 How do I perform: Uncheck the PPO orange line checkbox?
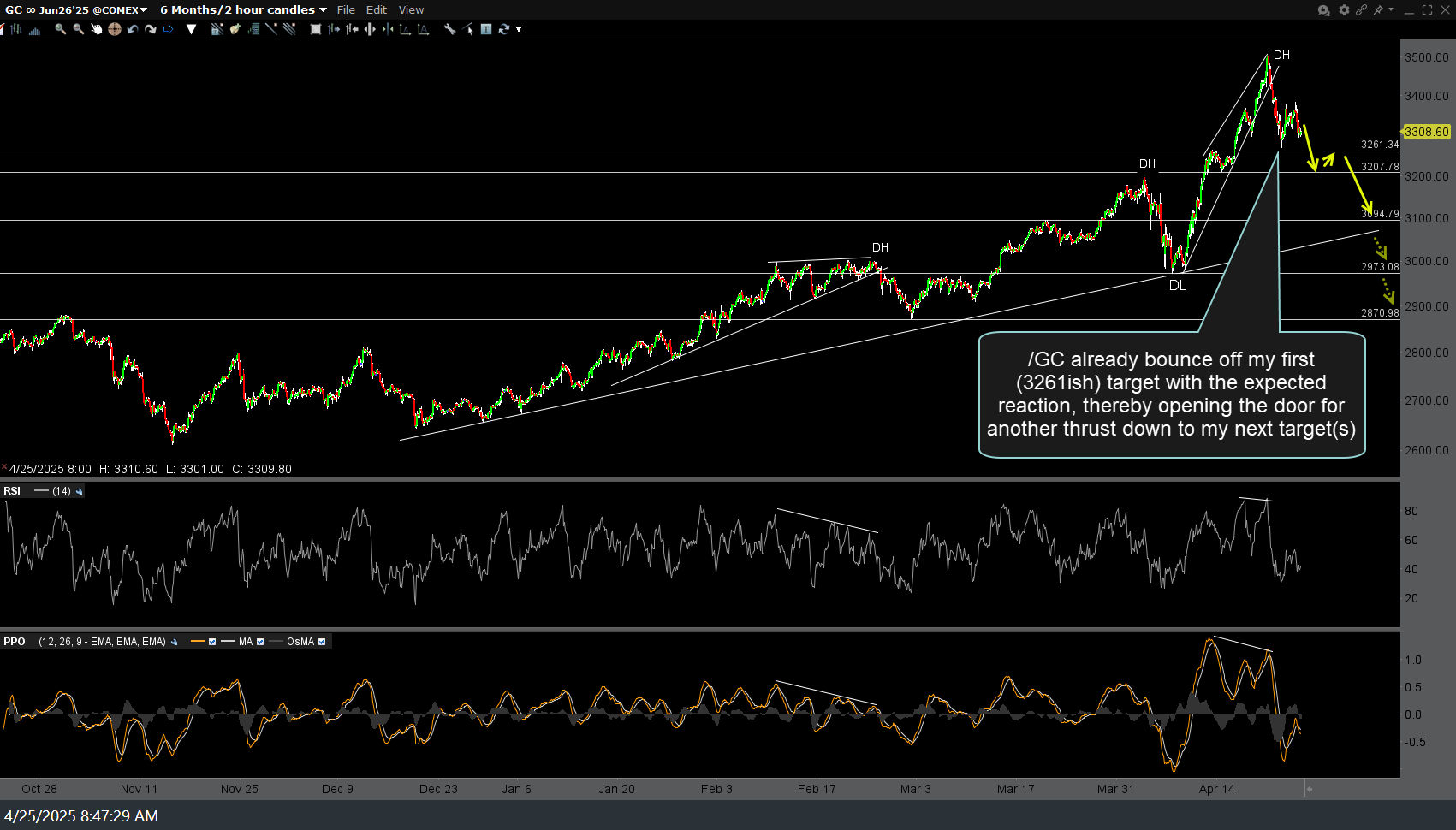click(212, 642)
